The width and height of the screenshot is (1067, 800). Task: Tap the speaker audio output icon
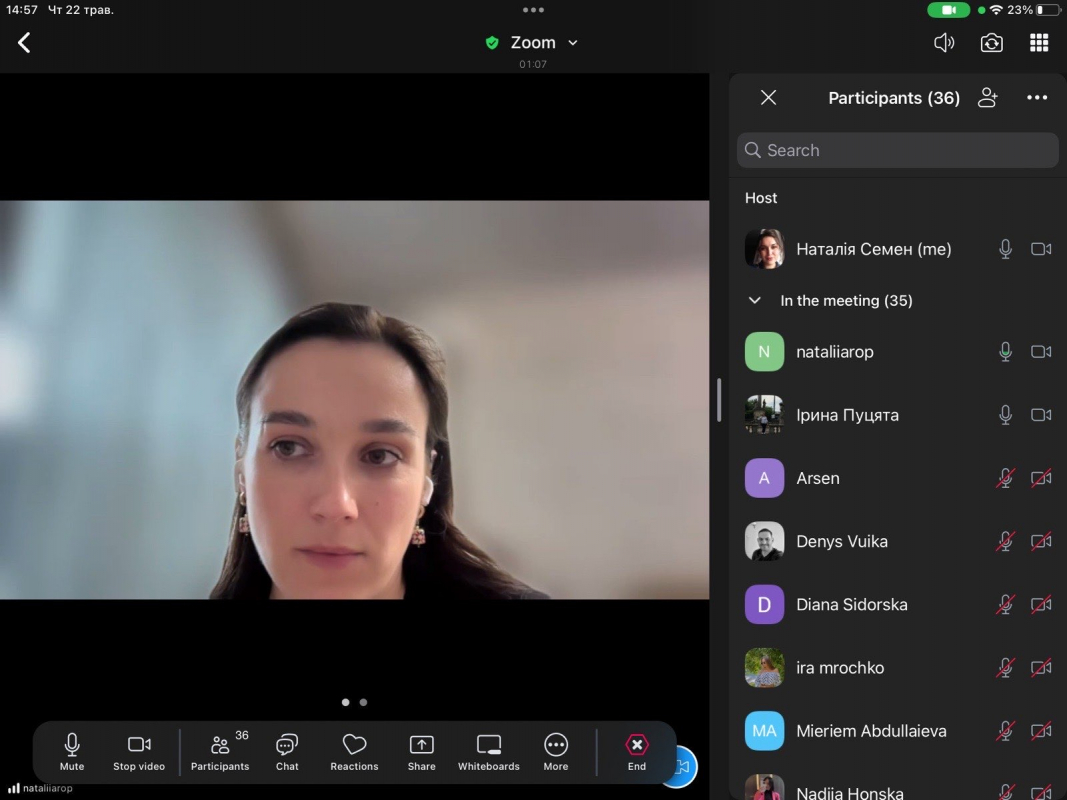pos(943,43)
